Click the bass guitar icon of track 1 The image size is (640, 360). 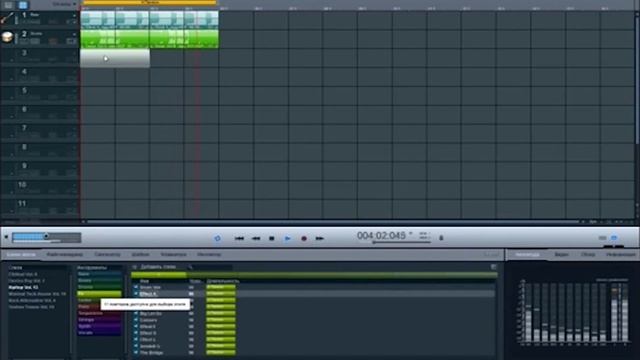pyautogui.click(x=7, y=18)
